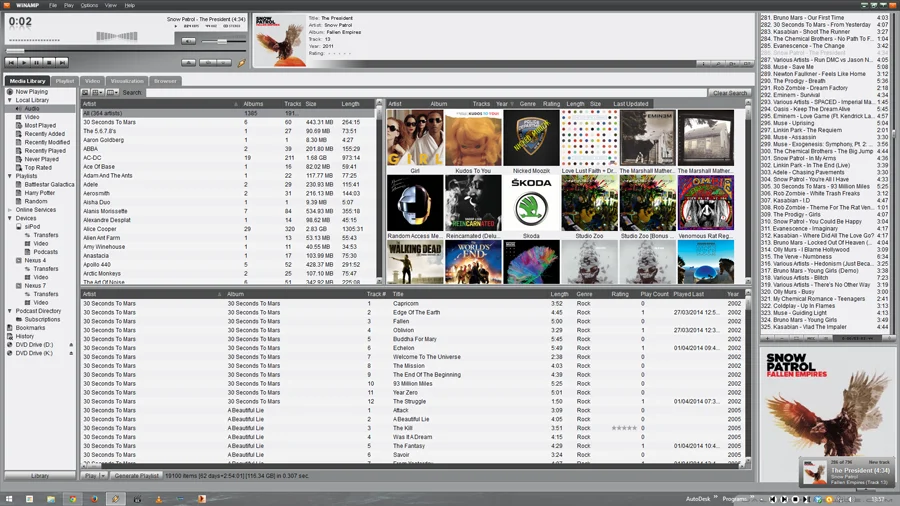This screenshot has height=506, width=900.
Task: Click the Winamp taskbar icon
Action: [115, 499]
